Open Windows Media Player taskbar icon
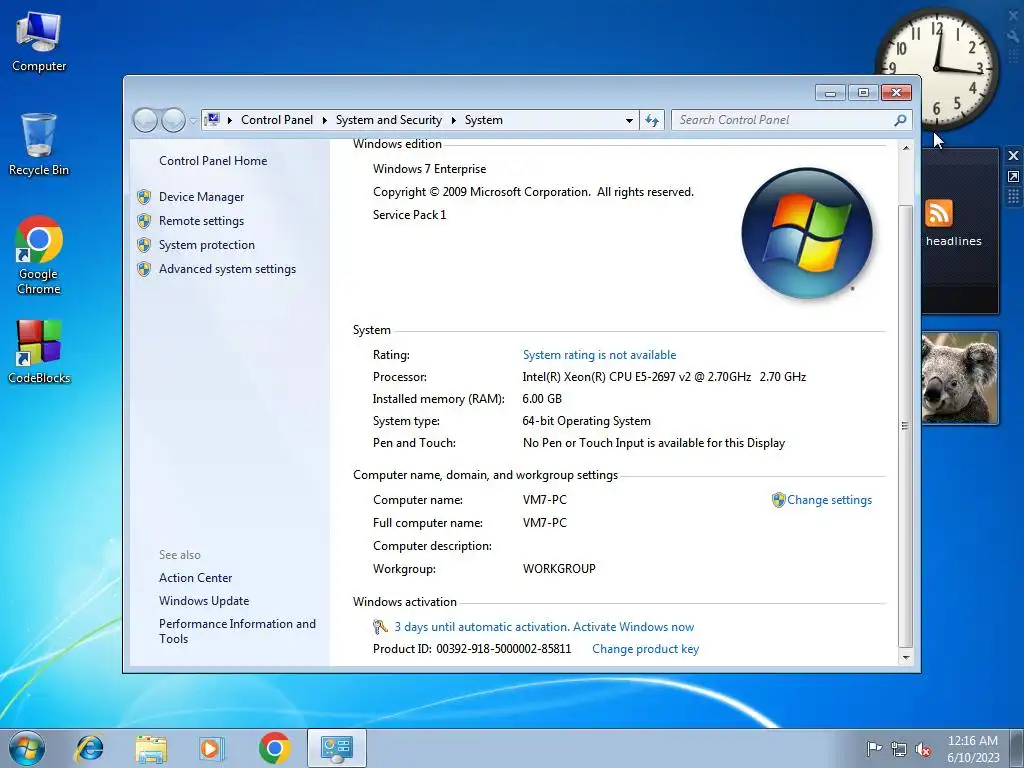This screenshot has width=1024, height=768. 212,748
